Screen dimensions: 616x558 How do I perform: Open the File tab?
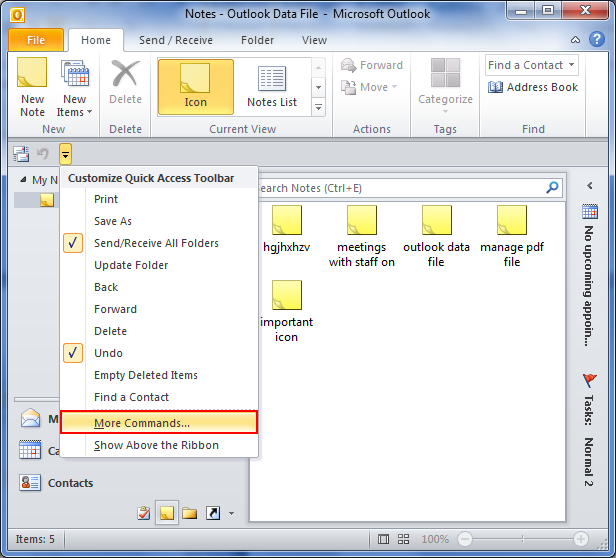coord(36,40)
